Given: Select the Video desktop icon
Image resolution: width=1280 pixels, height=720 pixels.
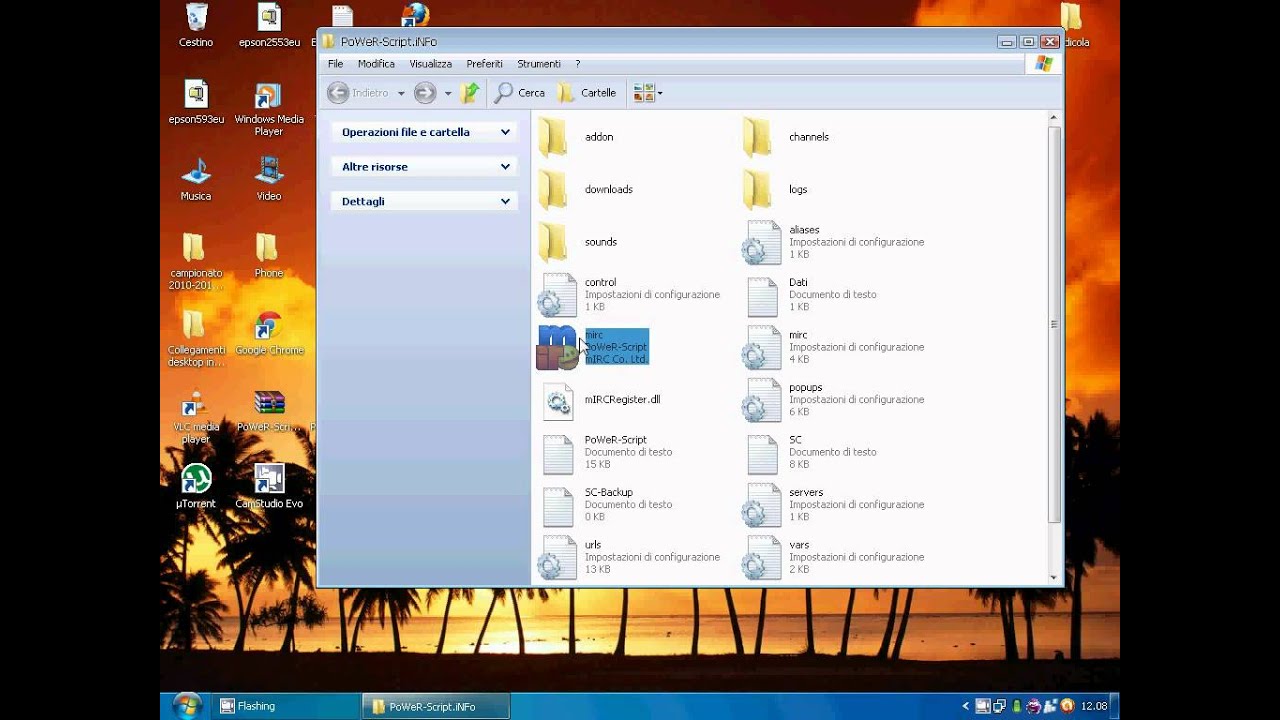Looking at the screenshot, I should pyautogui.click(x=269, y=179).
